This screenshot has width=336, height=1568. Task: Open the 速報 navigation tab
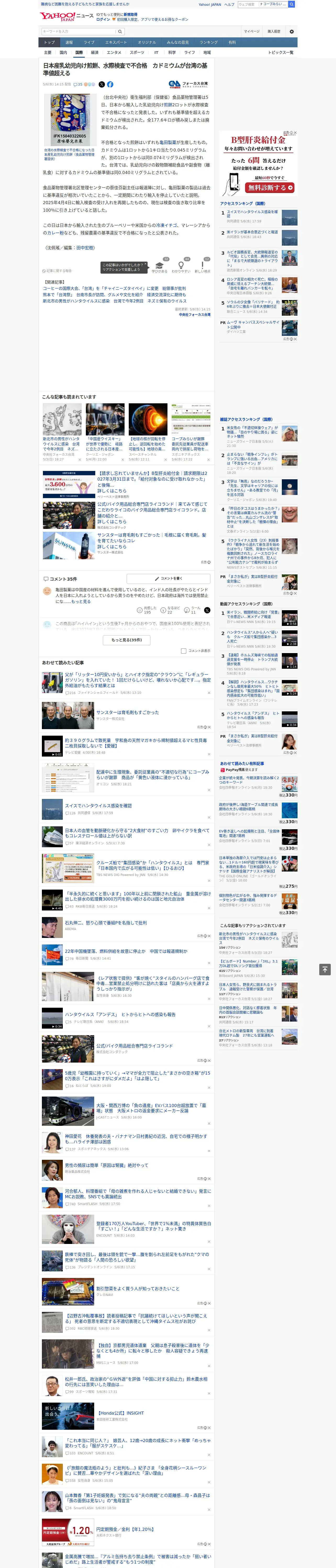point(69,43)
